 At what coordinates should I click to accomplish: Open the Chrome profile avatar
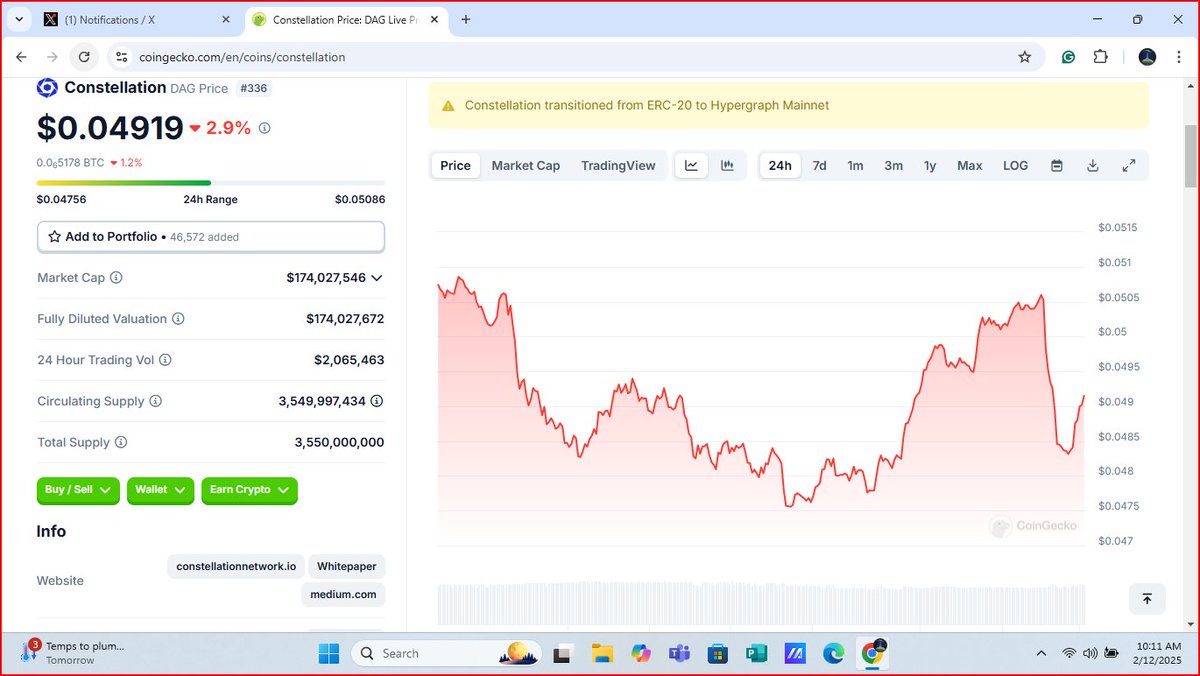pyautogui.click(x=1147, y=57)
